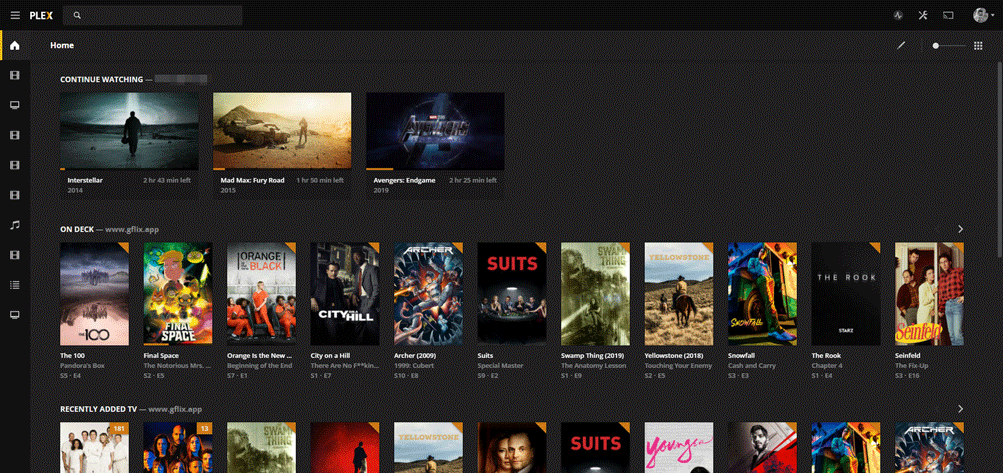
Task: Open the Music library icon in the sidebar
Action: click(15, 225)
